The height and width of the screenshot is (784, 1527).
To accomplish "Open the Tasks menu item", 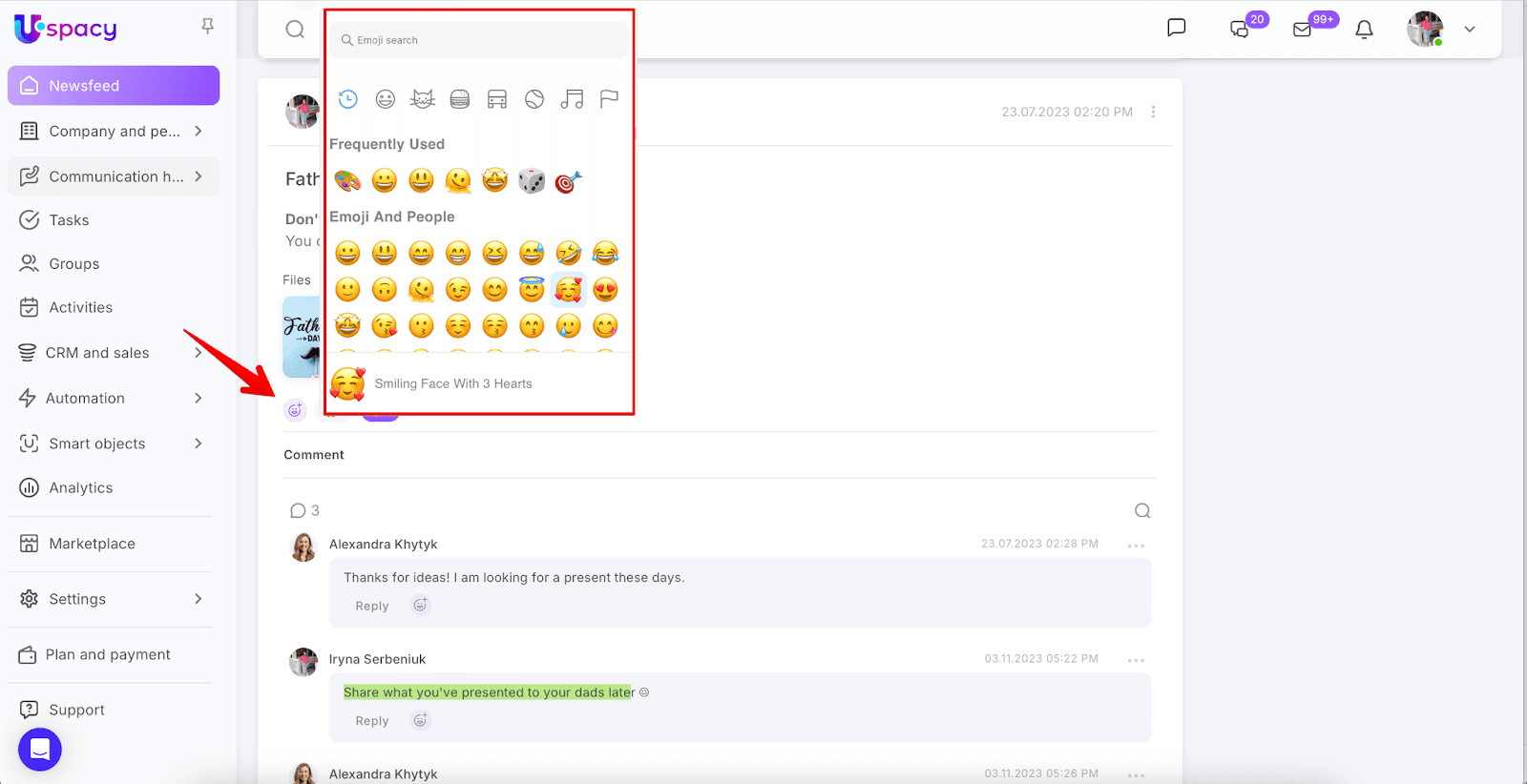I will point(69,220).
